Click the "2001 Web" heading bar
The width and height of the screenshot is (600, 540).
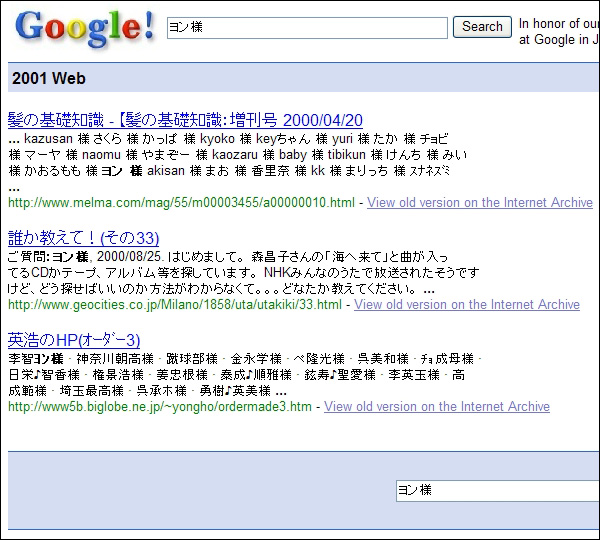[300, 77]
